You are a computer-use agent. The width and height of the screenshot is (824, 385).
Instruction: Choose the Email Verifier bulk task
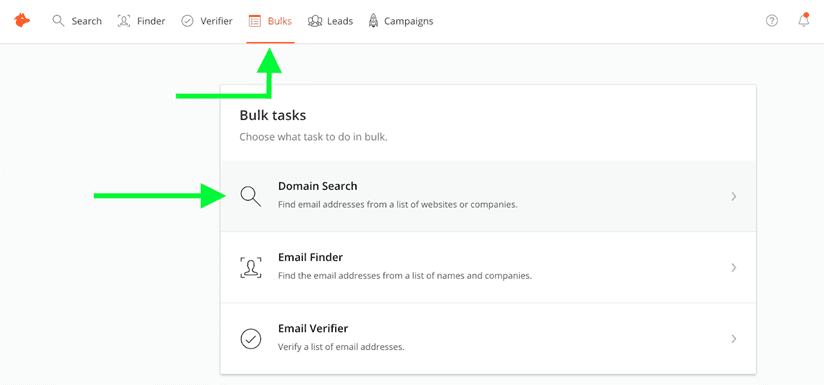tap(488, 339)
